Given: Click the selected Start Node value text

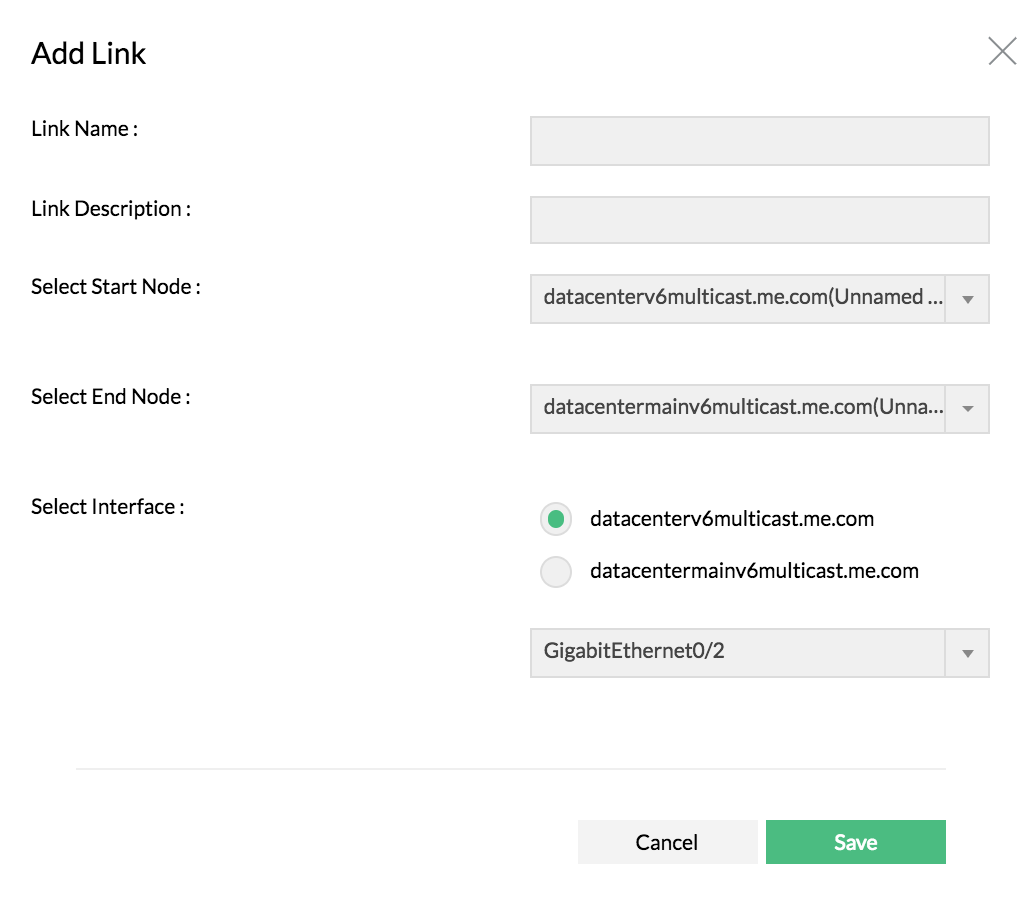Looking at the screenshot, I should tap(740, 298).
